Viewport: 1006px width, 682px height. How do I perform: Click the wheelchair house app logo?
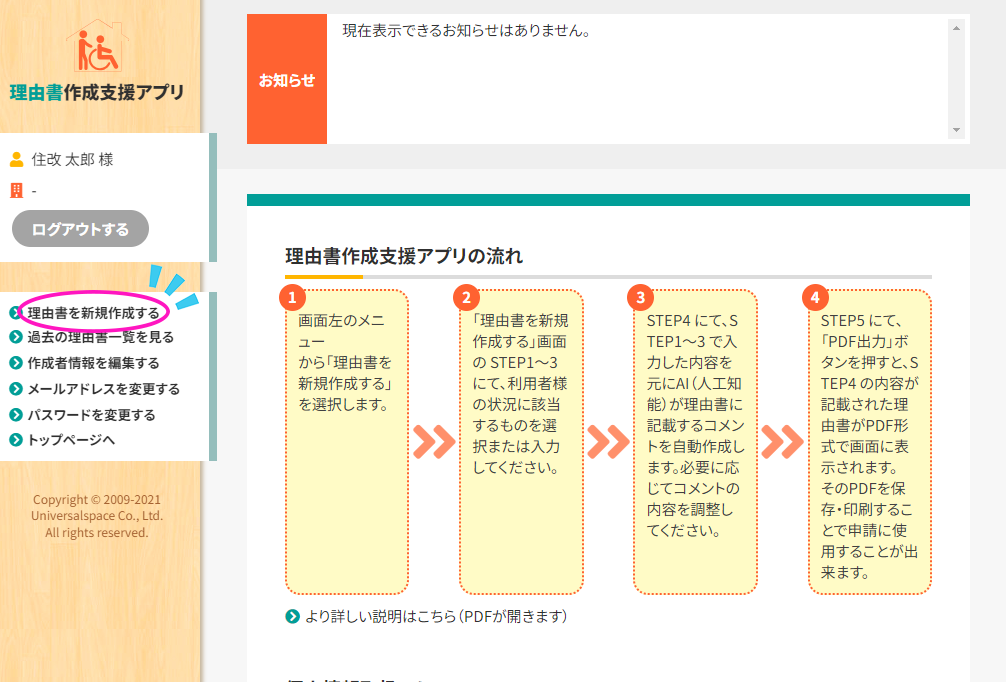(x=98, y=45)
